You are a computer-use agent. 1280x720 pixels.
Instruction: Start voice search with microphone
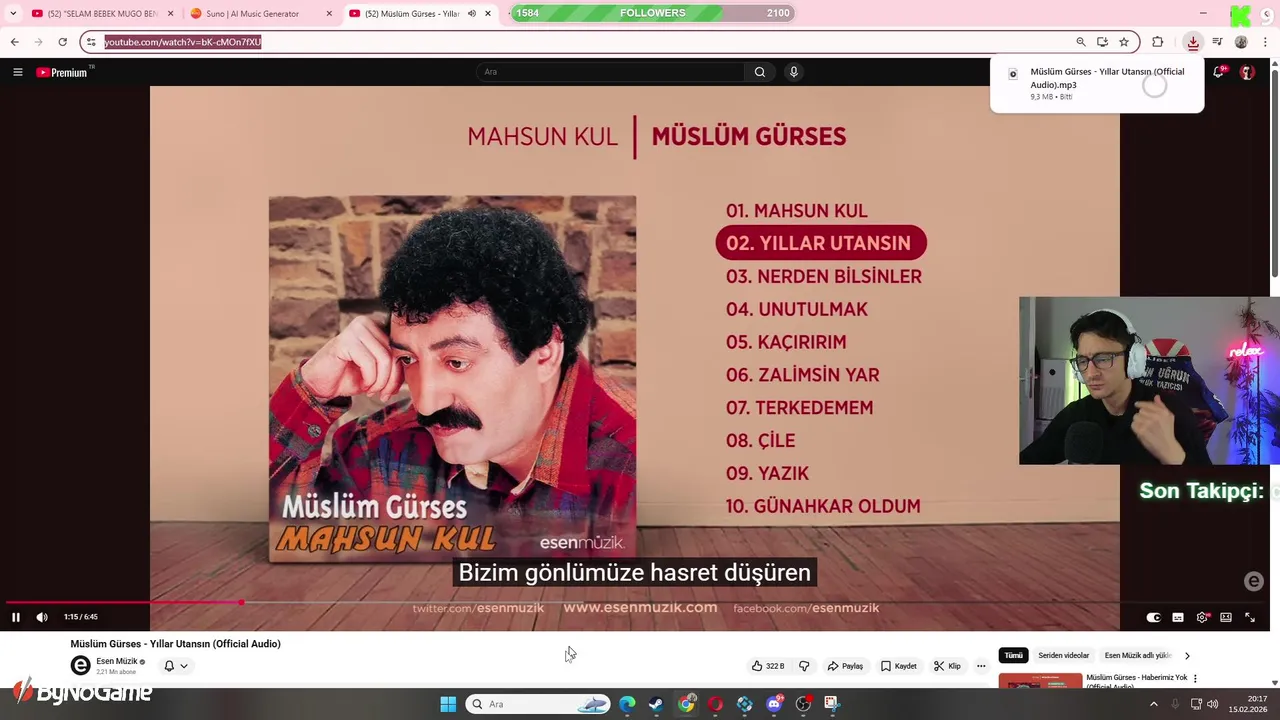pyautogui.click(x=794, y=72)
